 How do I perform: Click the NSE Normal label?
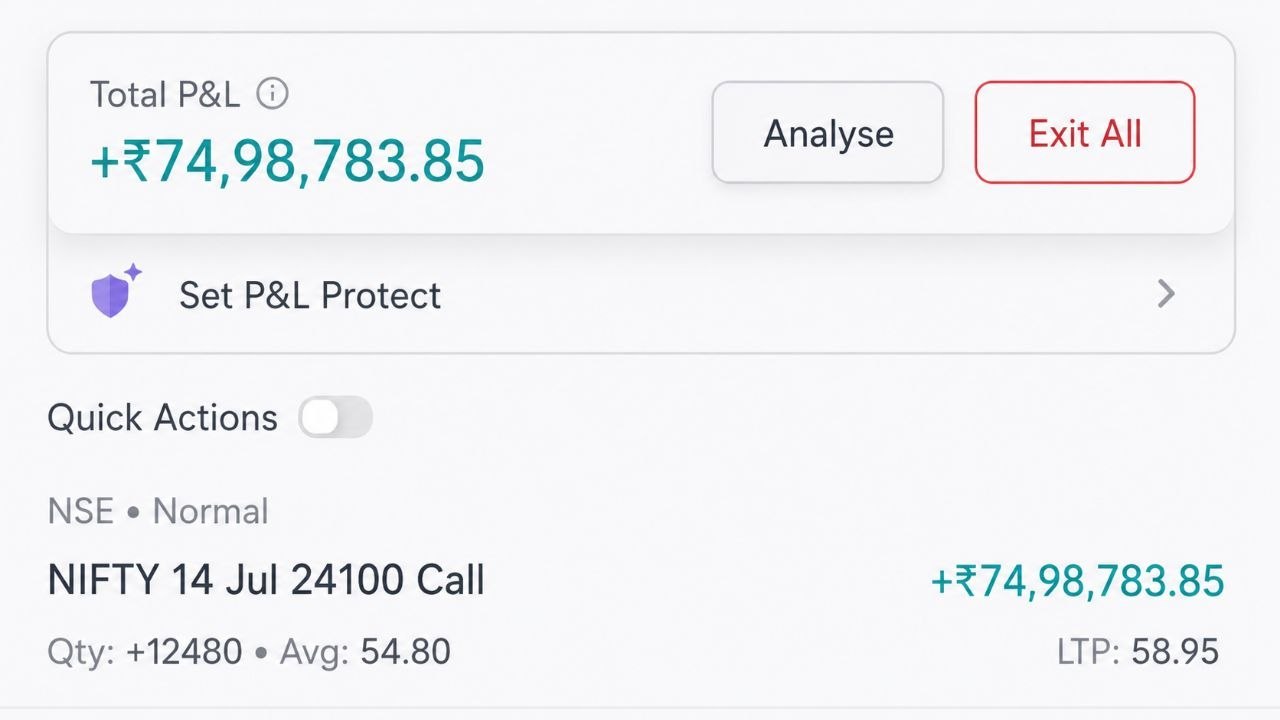pyautogui.click(x=158, y=512)
